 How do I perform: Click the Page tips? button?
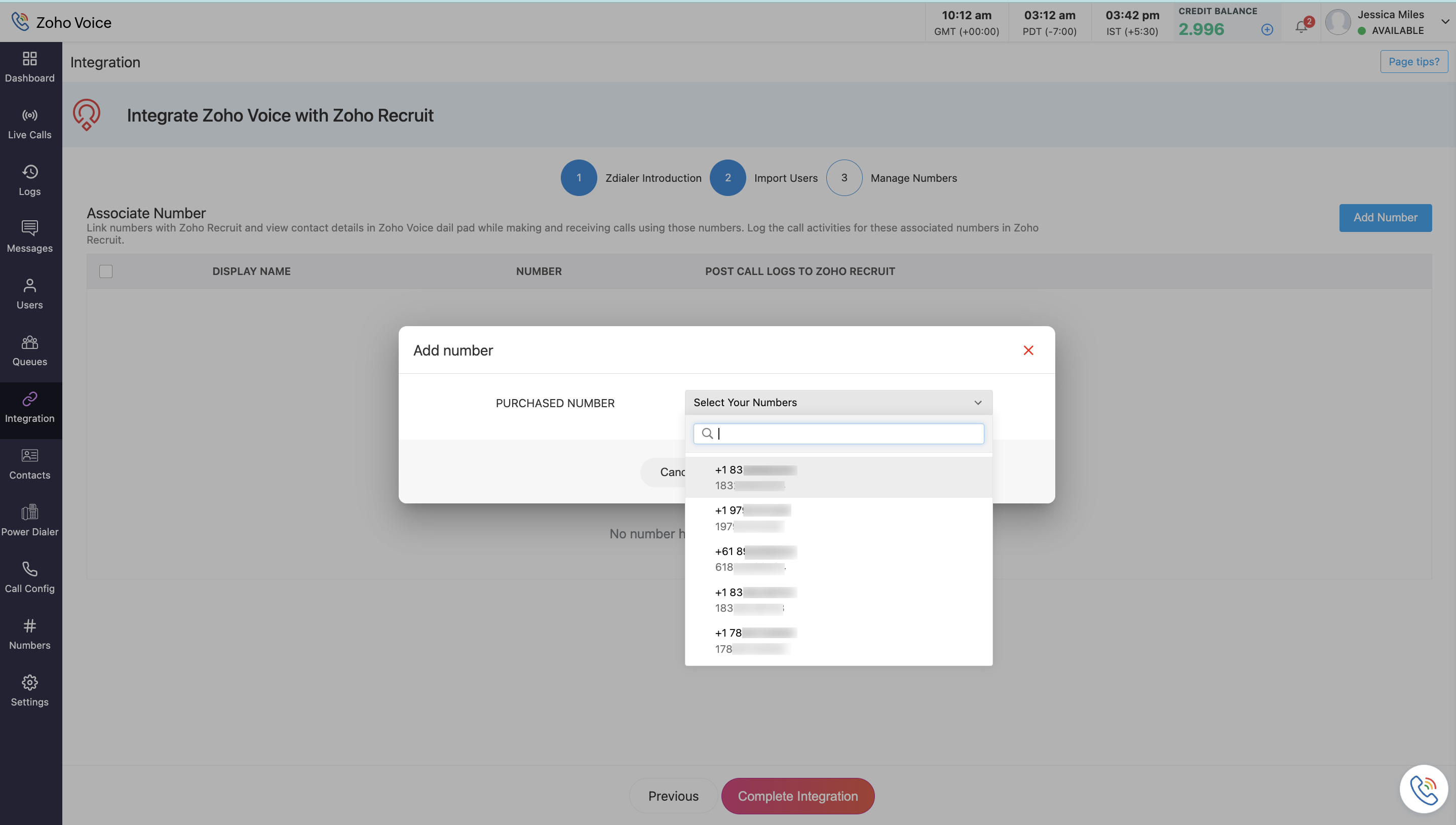coord(1413,61)
